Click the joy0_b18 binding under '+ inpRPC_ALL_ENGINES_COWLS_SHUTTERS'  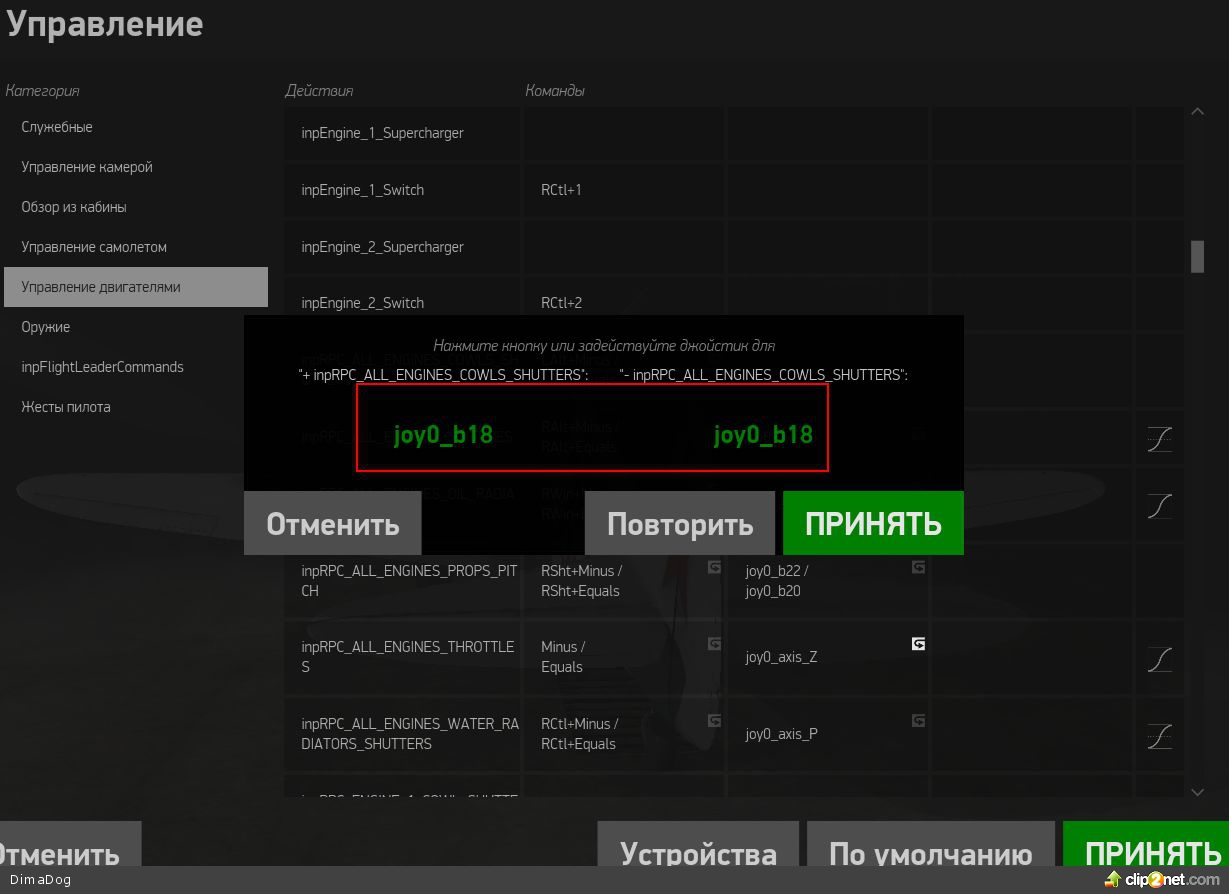pos(443,435)
